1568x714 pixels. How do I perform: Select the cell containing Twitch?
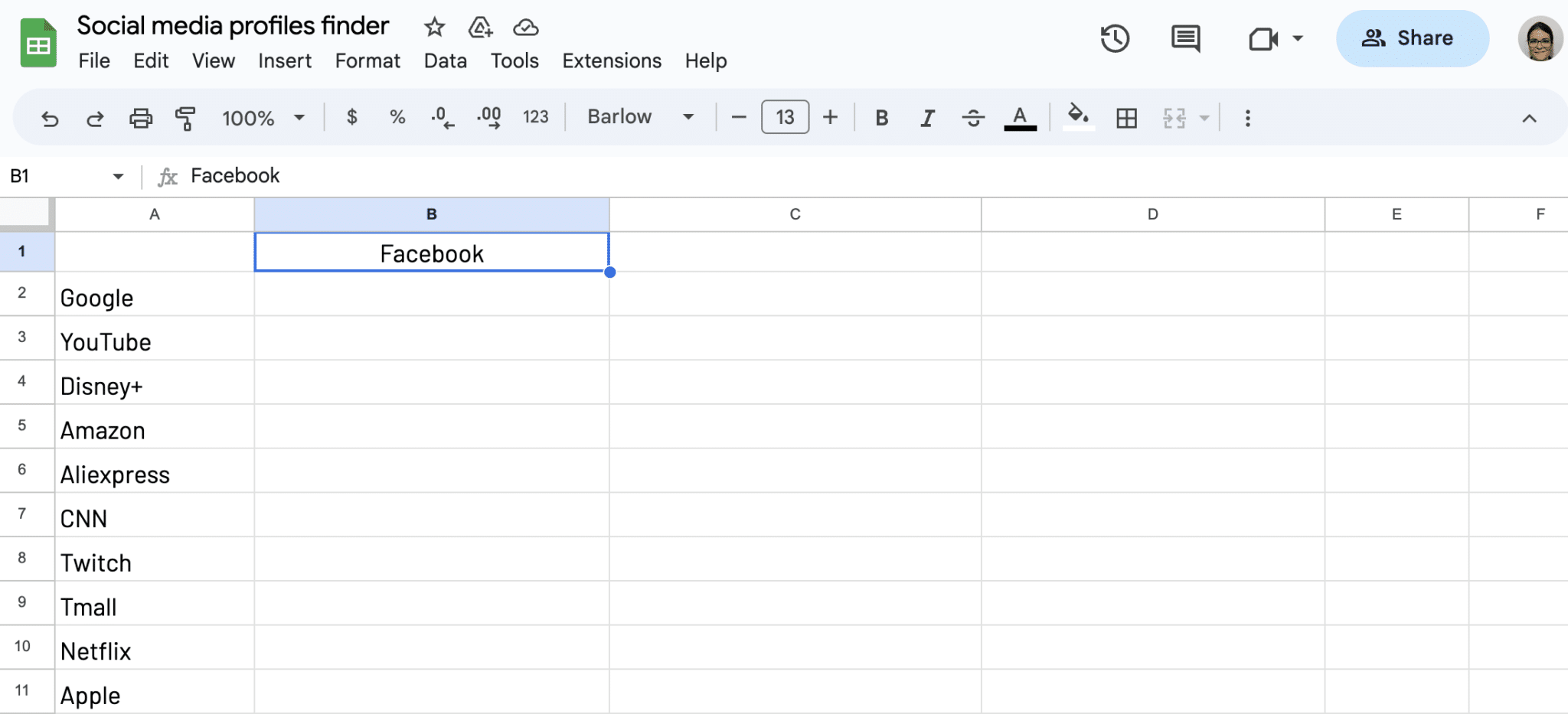(154, 562)
